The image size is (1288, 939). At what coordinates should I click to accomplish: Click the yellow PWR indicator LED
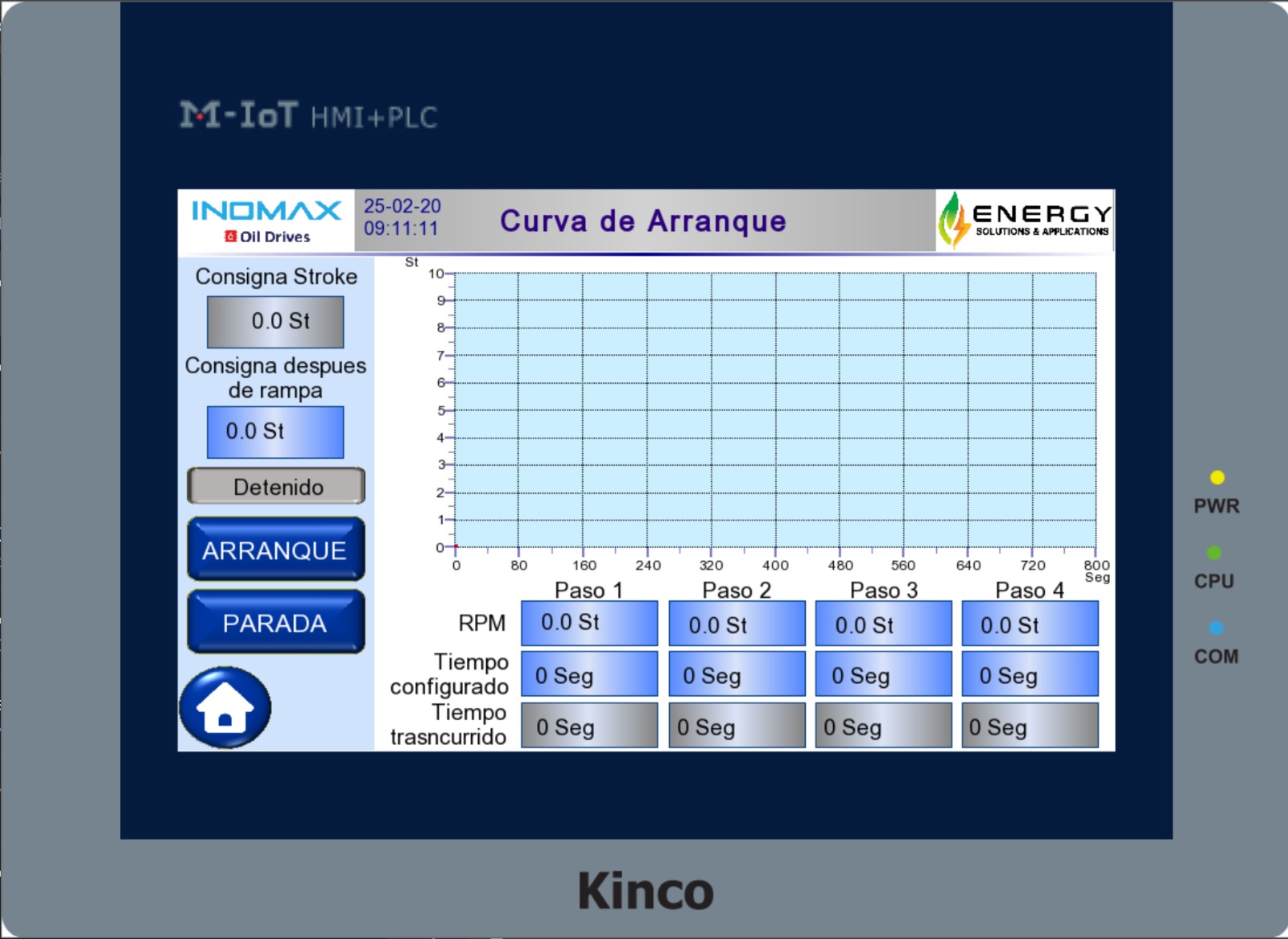click(1217, 477)
